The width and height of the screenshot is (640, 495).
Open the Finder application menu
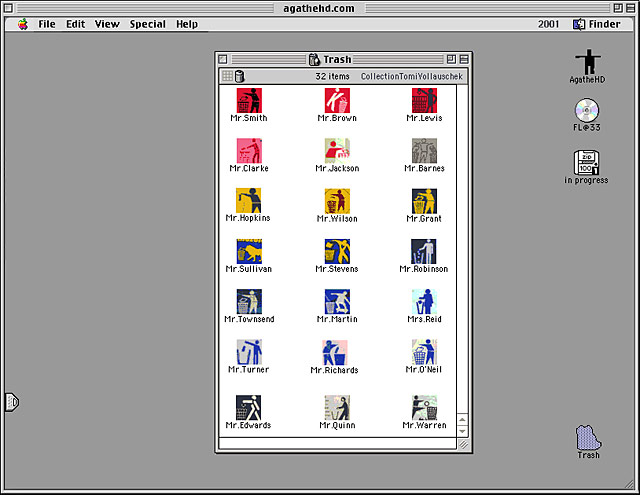[x=597, y=24]
